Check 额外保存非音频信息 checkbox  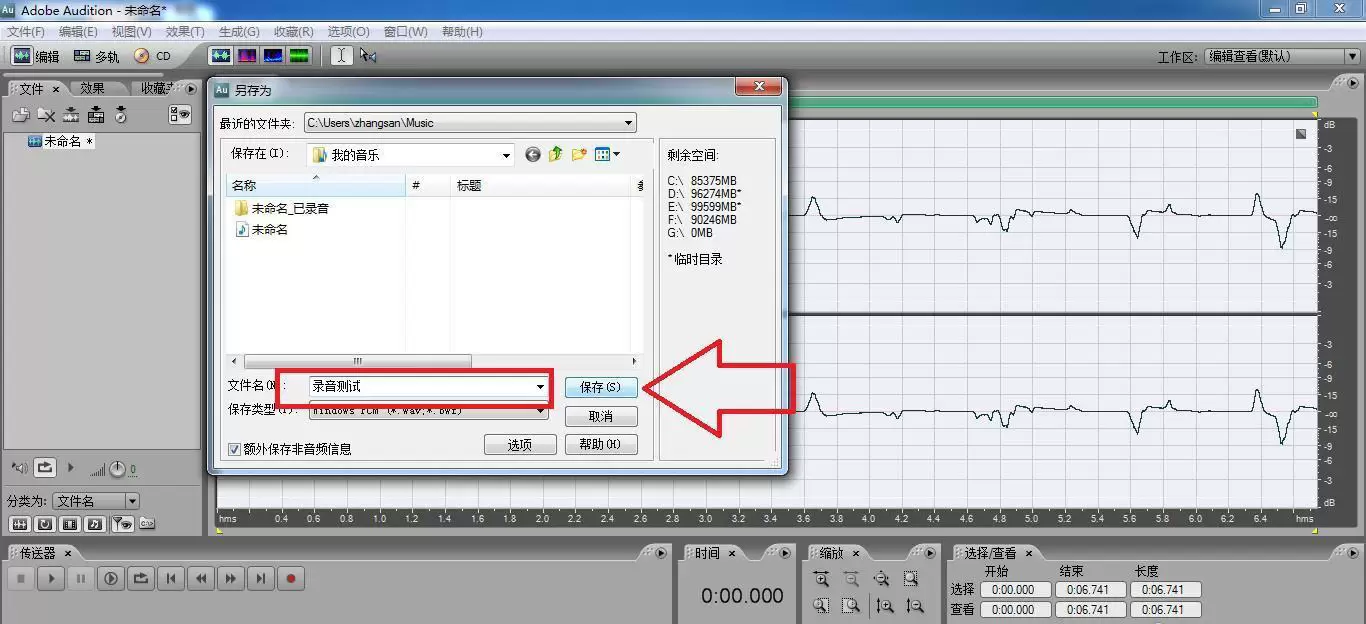click(235, 449)
